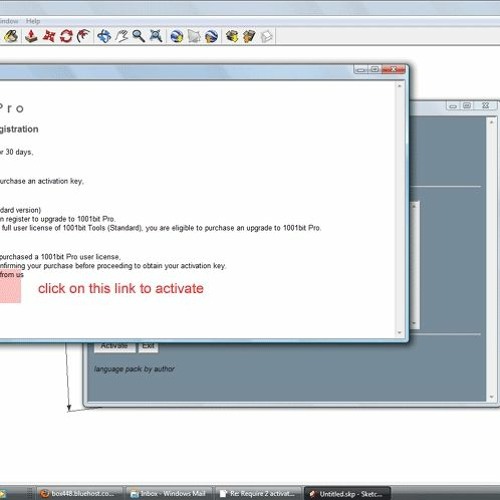Select the Rotate tool
This screenshot has height=500, width=500.
point(66,36)
